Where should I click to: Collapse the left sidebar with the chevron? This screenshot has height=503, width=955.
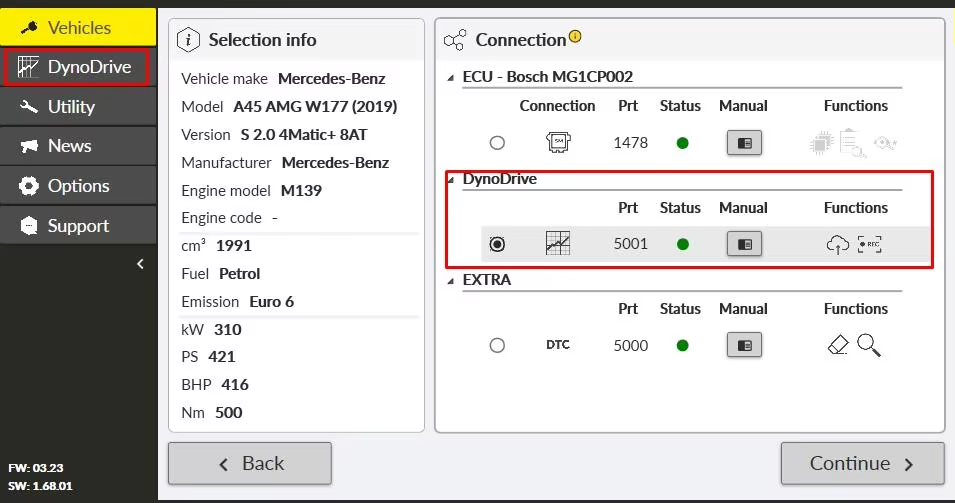click(x=140, y=264)
